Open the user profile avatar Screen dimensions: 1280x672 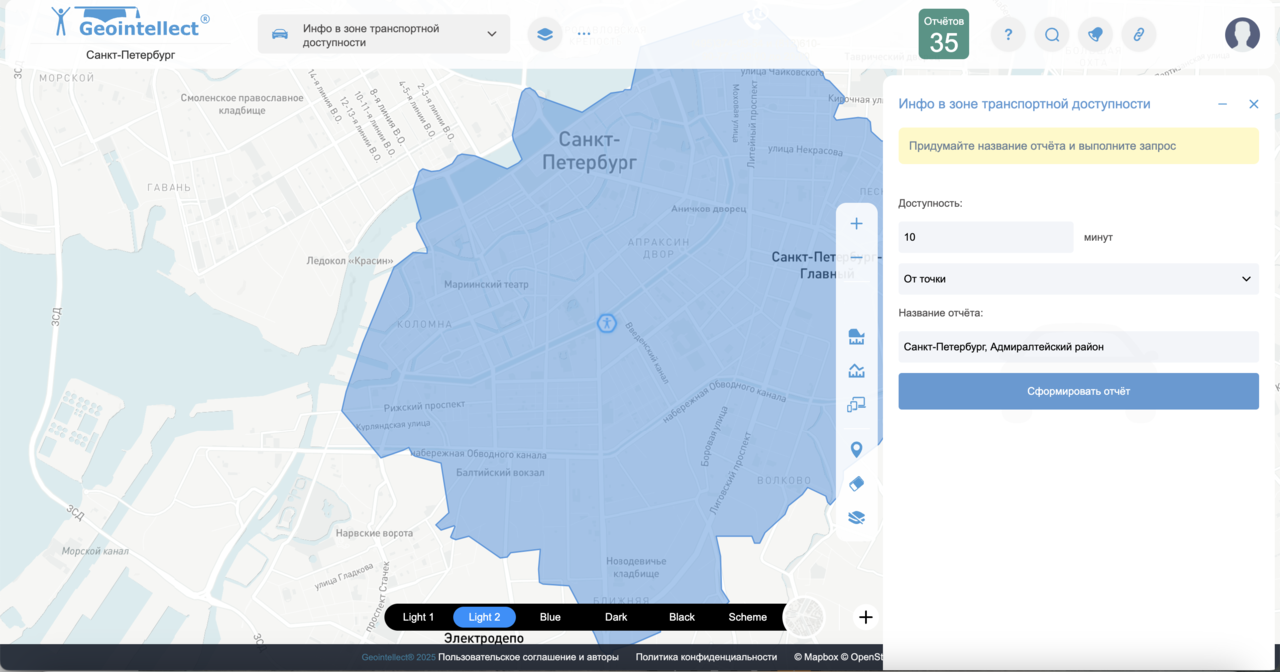(x=1242, y=35)
